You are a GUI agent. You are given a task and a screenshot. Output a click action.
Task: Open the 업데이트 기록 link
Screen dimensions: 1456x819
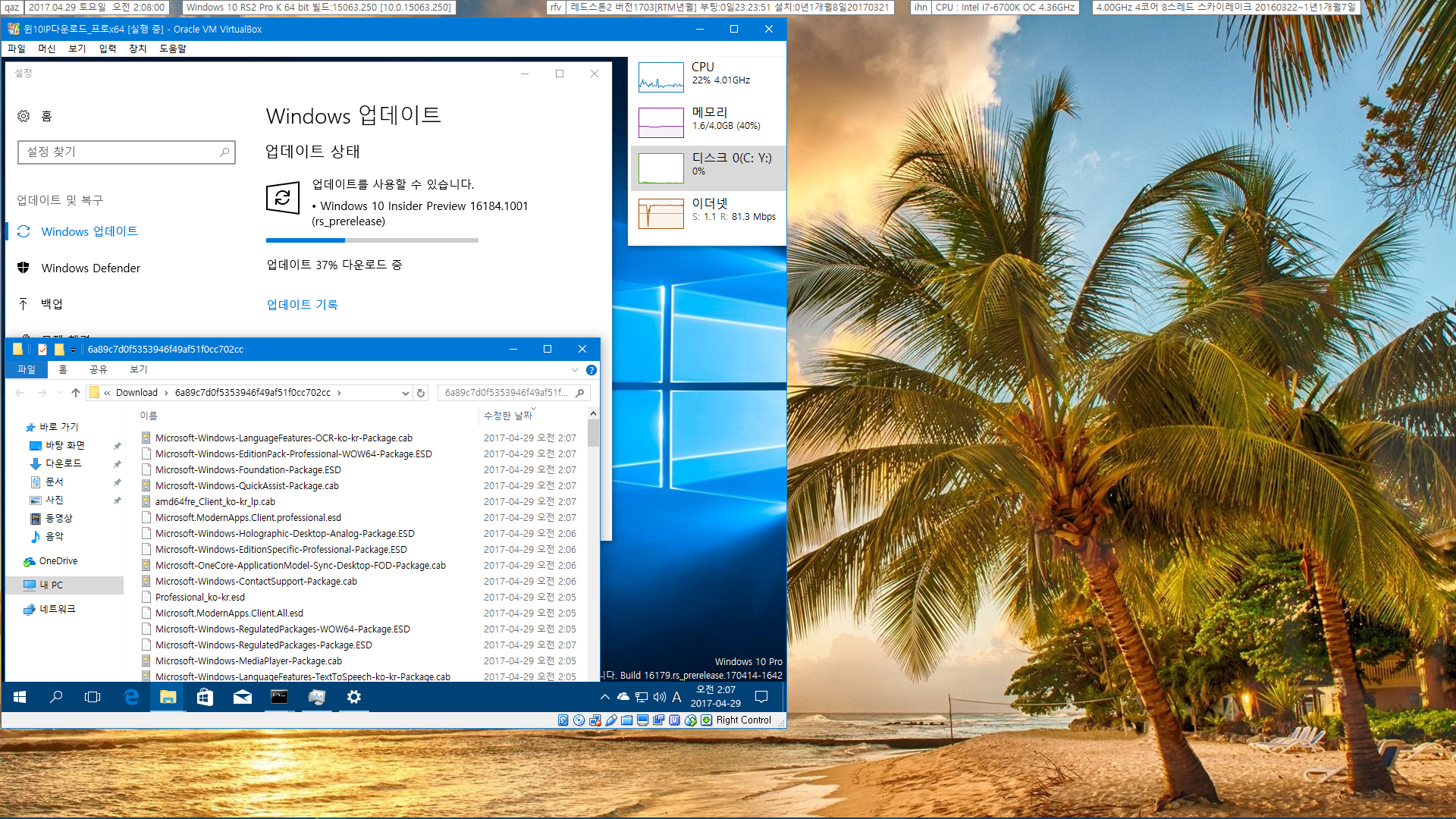pyautogui.click(x=302, y=305)
